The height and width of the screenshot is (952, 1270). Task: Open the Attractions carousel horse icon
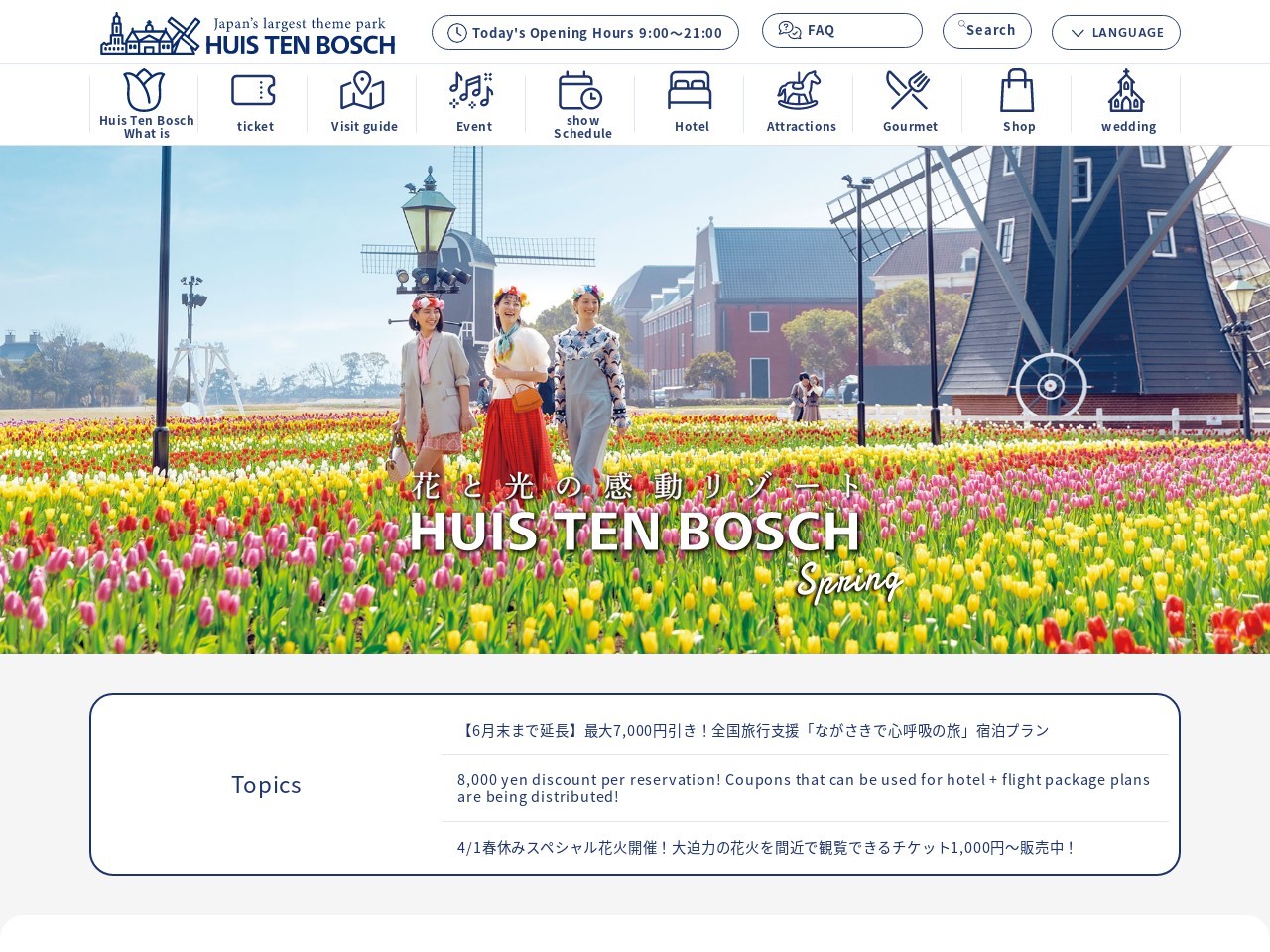pos(799,90)
